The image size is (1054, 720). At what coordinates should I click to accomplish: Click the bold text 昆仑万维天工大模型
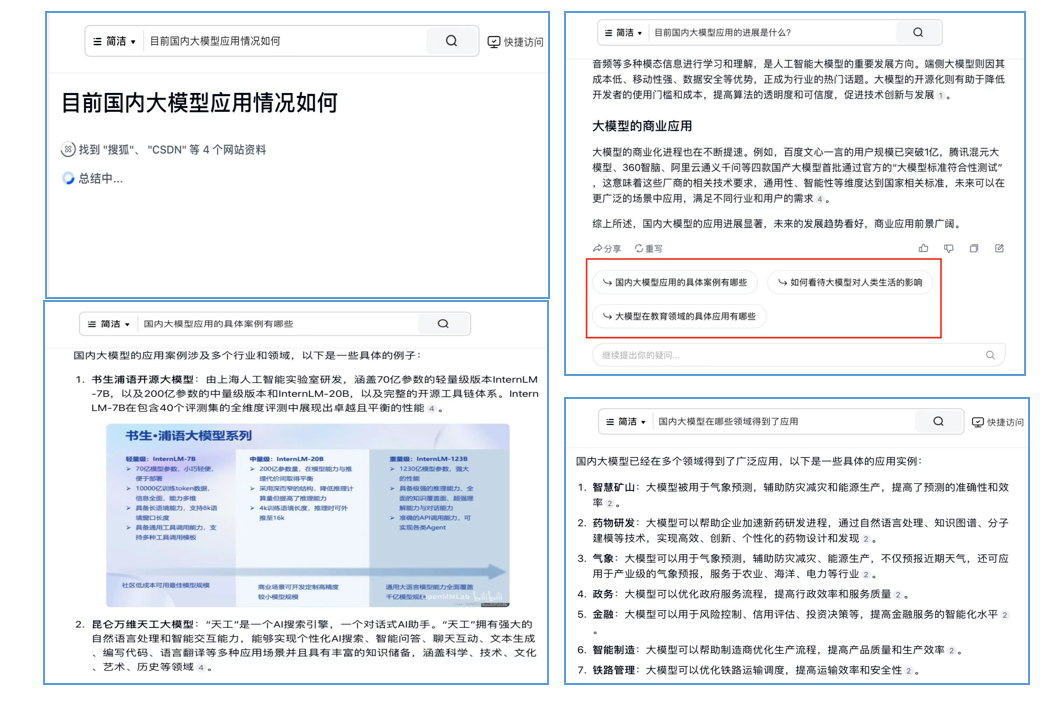point(143,625)
